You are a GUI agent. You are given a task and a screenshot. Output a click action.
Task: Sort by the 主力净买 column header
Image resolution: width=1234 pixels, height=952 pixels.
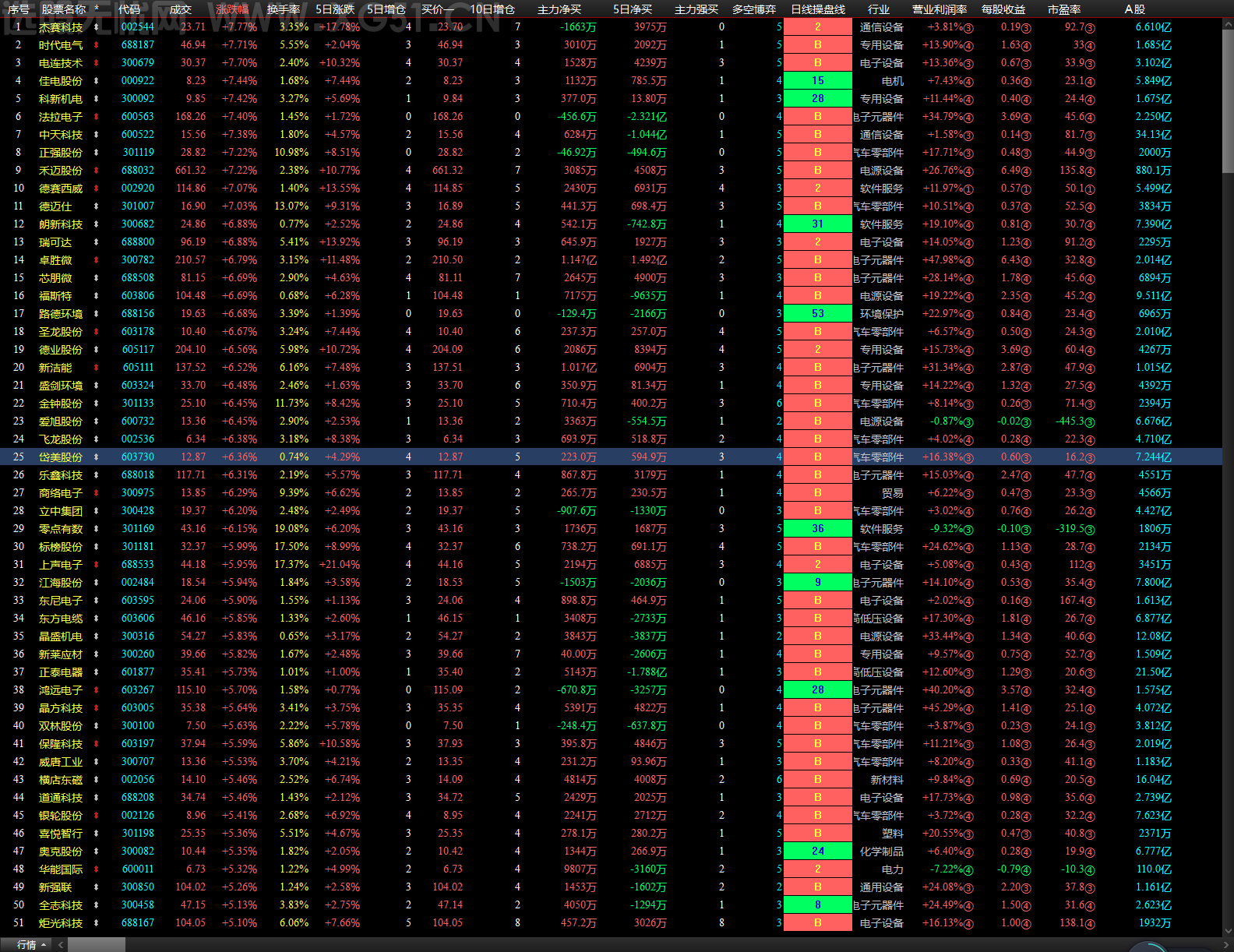click(x=559, y=9)
